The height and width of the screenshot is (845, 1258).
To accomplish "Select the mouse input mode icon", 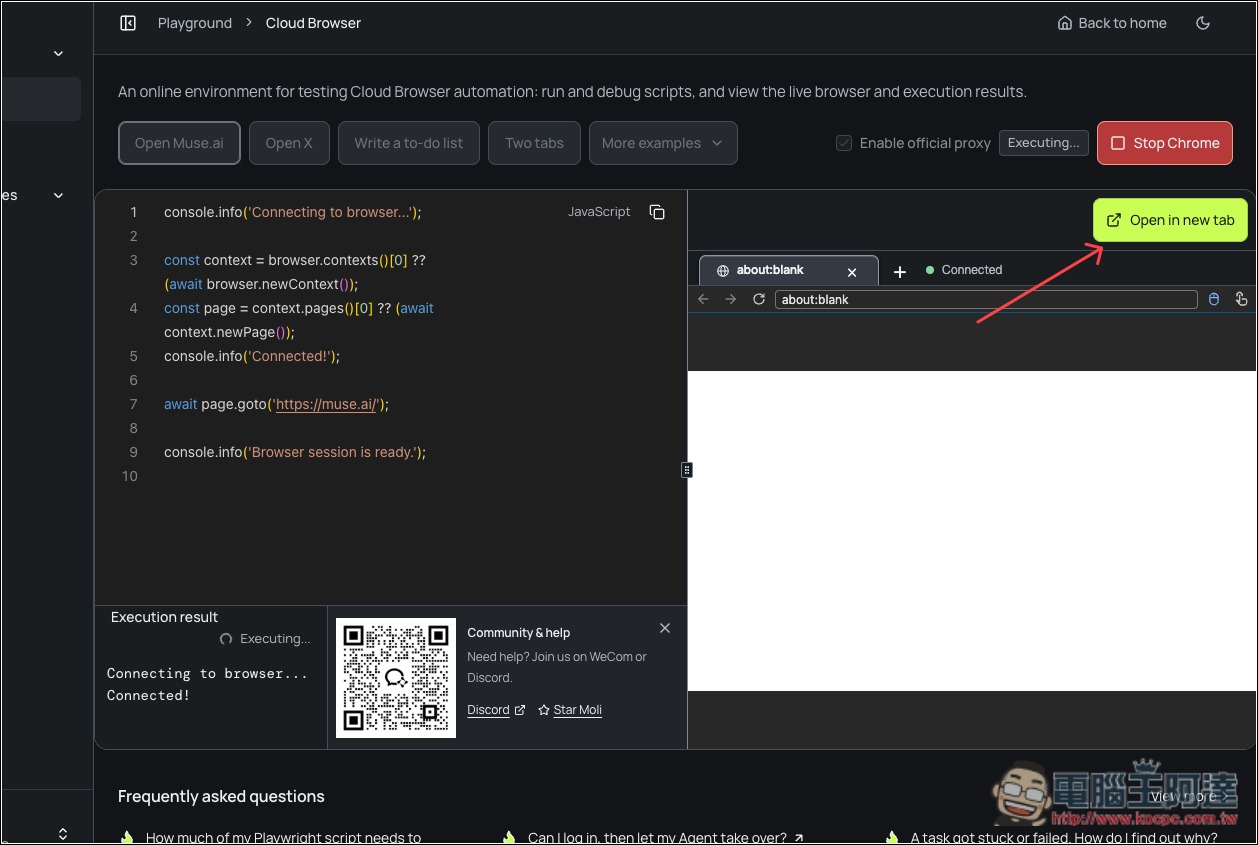I will tap(1214, 299).
